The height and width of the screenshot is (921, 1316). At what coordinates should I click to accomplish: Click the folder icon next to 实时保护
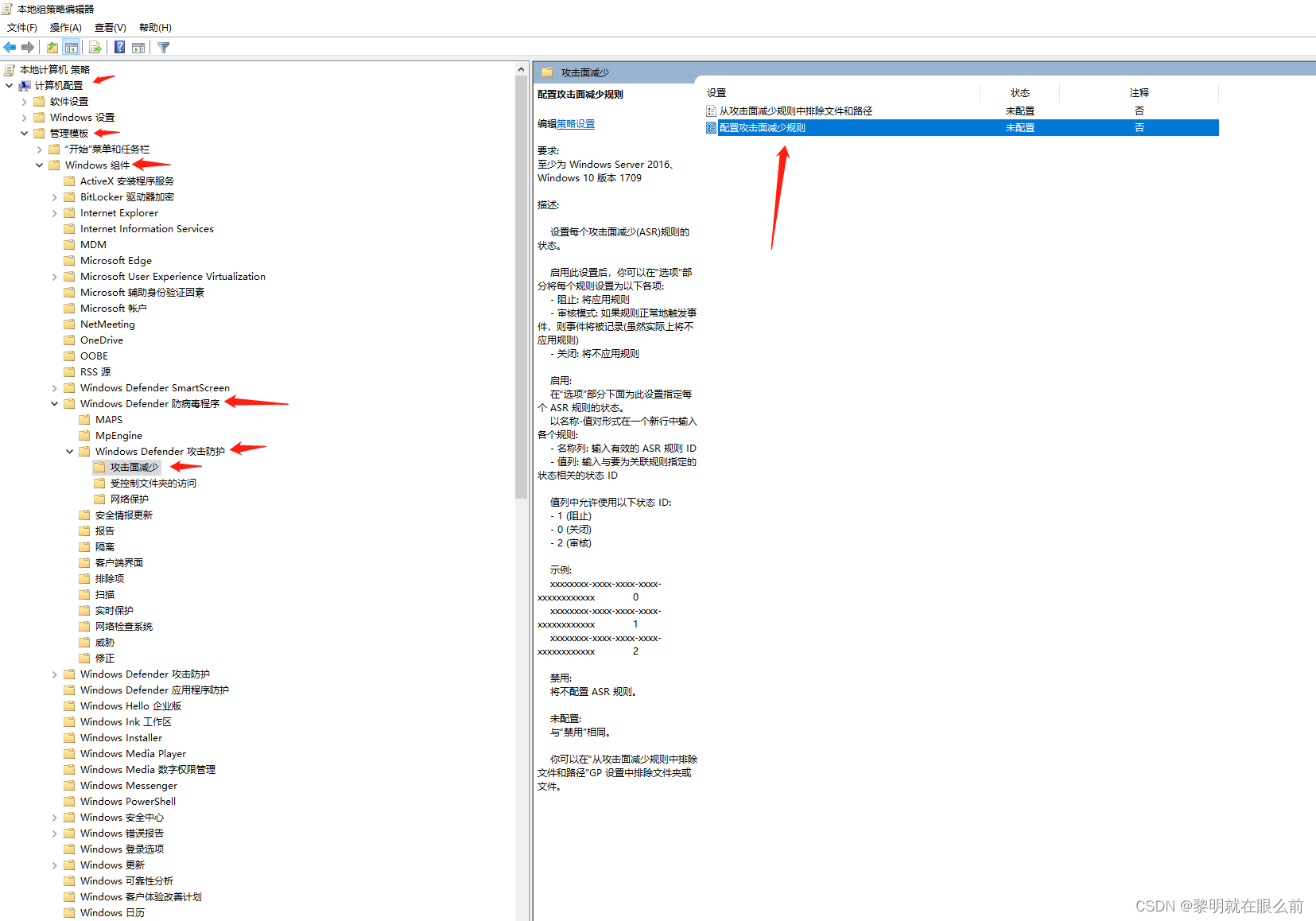[x=84, y=611]
